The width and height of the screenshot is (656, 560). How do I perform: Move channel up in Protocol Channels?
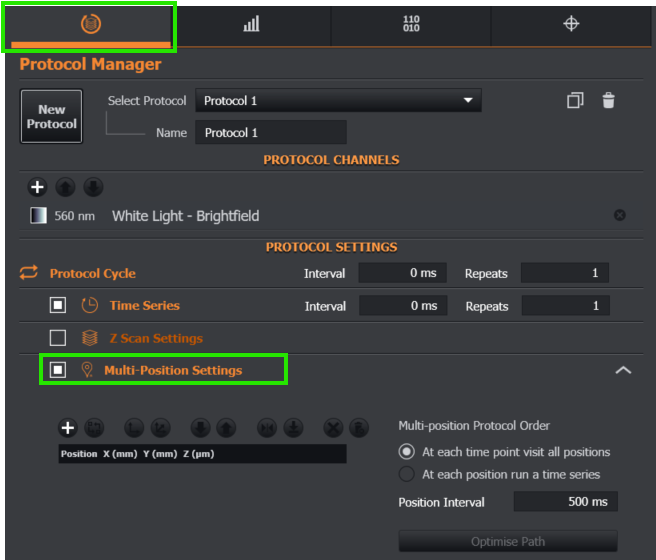[65, 187]
